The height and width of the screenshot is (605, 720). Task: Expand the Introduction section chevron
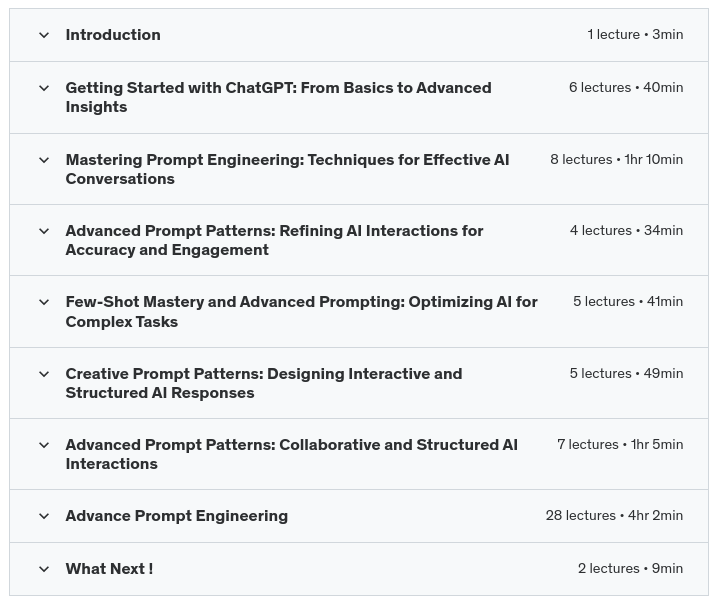coord(44,35)
